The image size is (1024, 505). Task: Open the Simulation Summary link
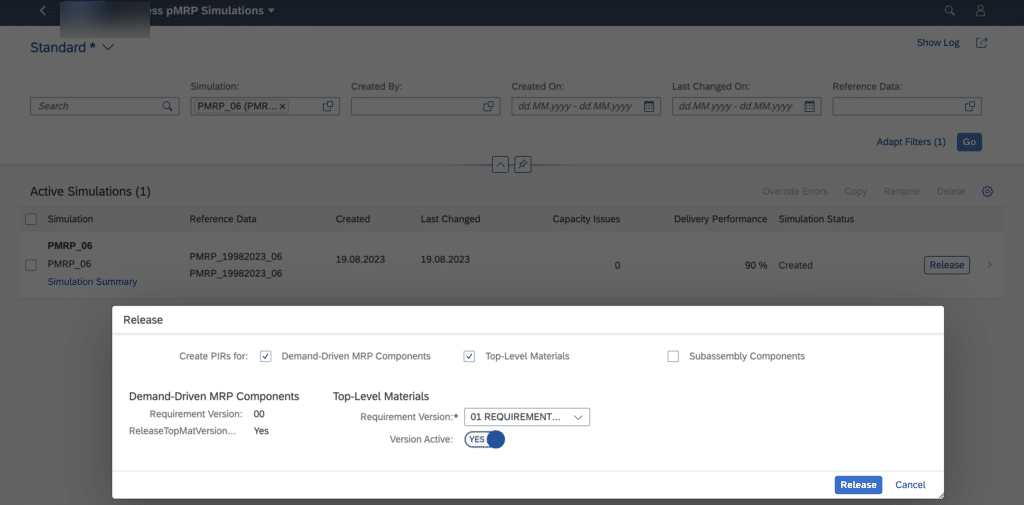[92, 282]
